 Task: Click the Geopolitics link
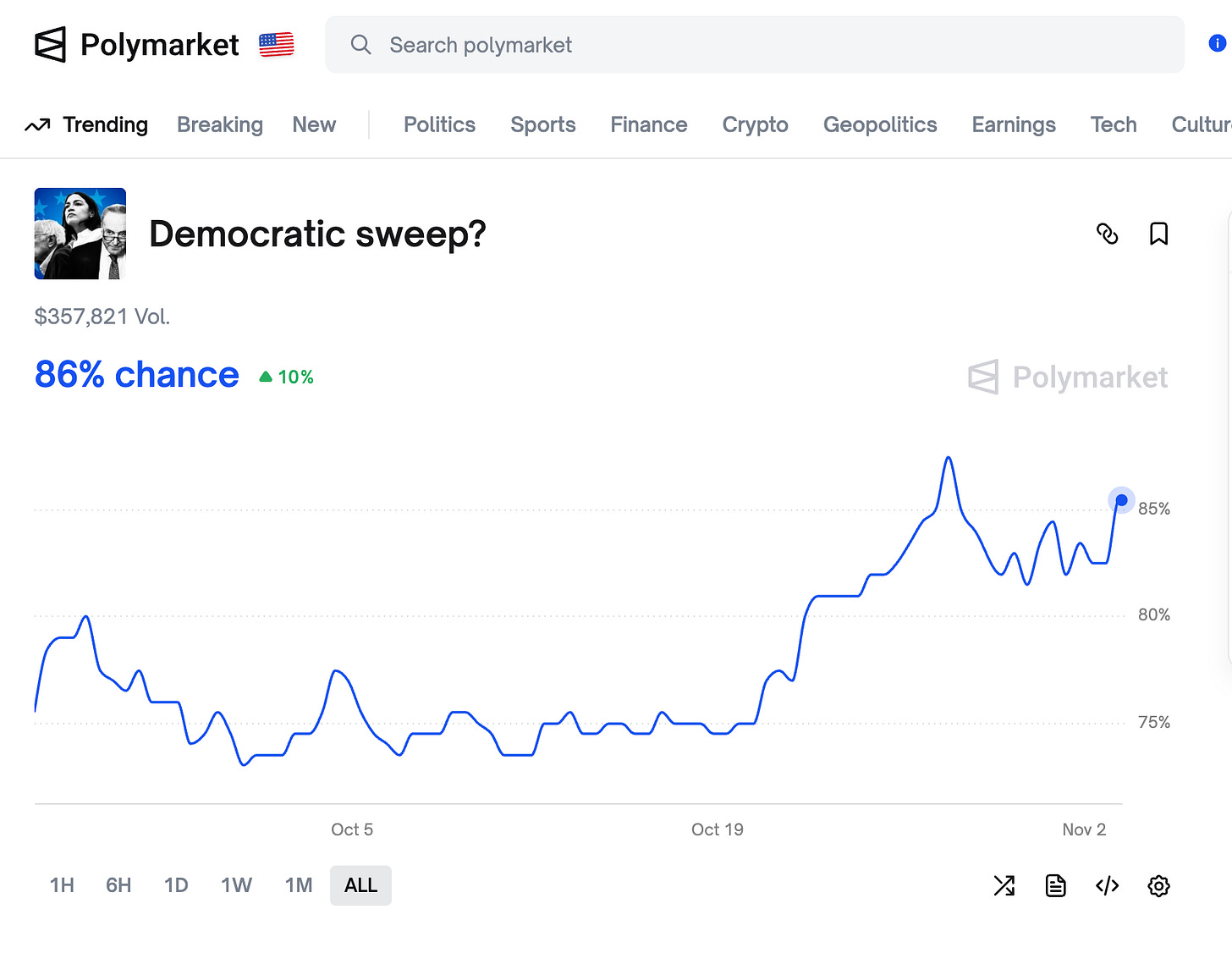(x=880, y=124)
